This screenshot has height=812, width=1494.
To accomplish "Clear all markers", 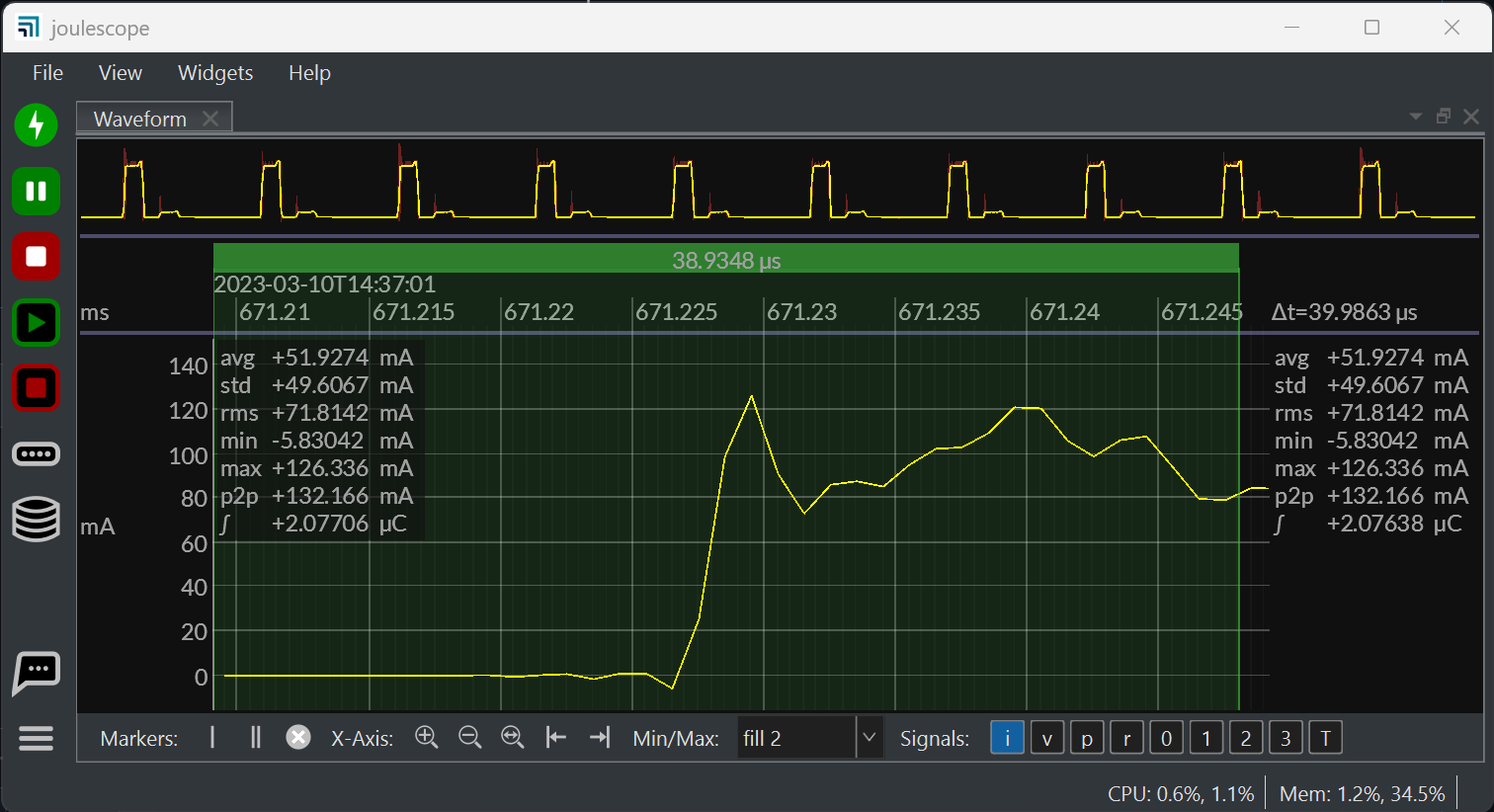I will click(x=298, y=737).
